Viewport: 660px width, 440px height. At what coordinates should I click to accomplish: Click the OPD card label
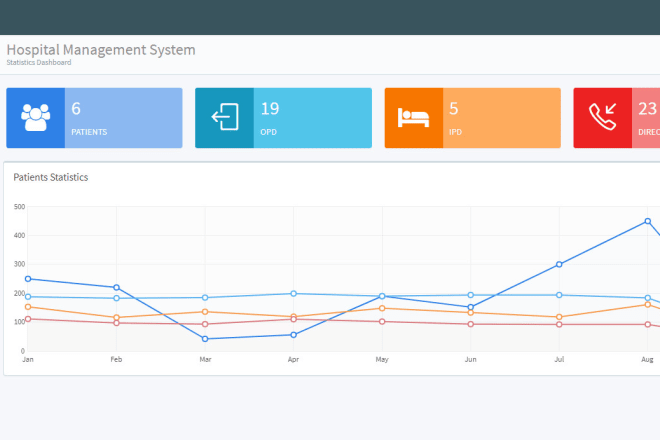269,132
